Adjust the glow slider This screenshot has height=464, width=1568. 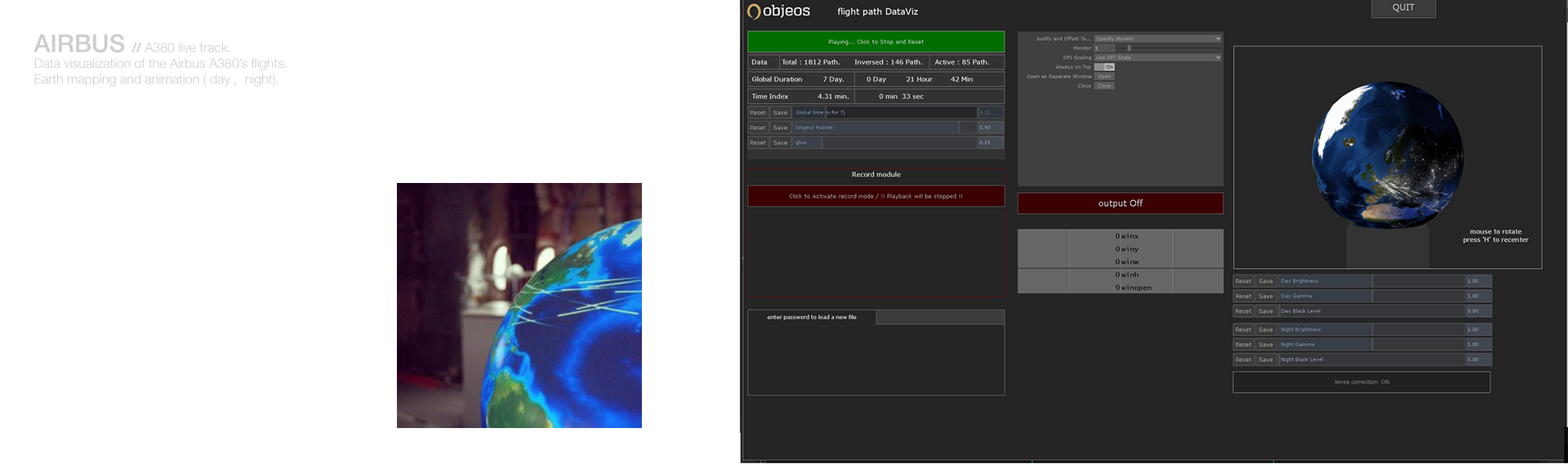click(x=884, y=142)
